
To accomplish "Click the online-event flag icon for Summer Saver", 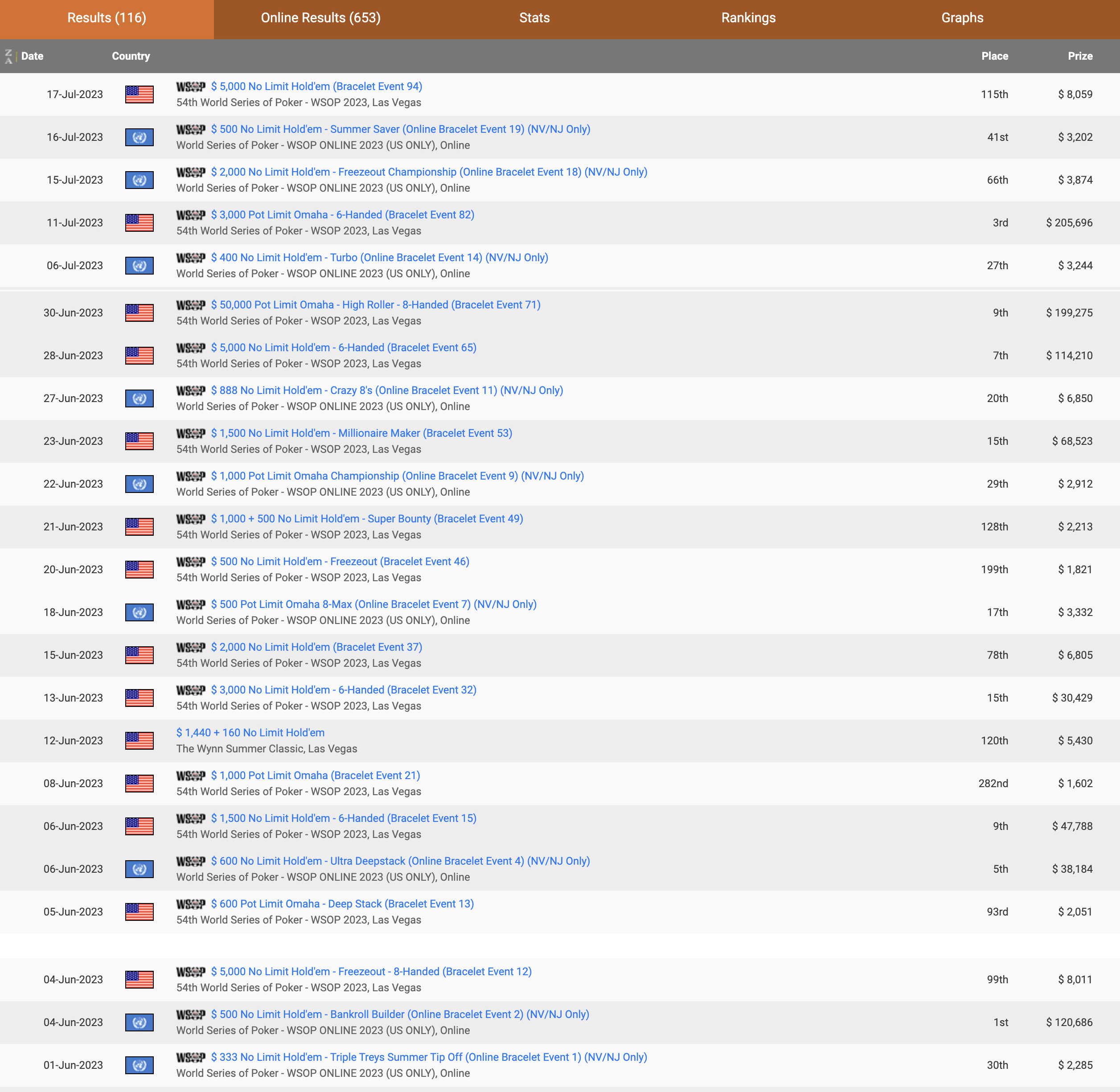I will pyautogui.click(x=139, y=138).
